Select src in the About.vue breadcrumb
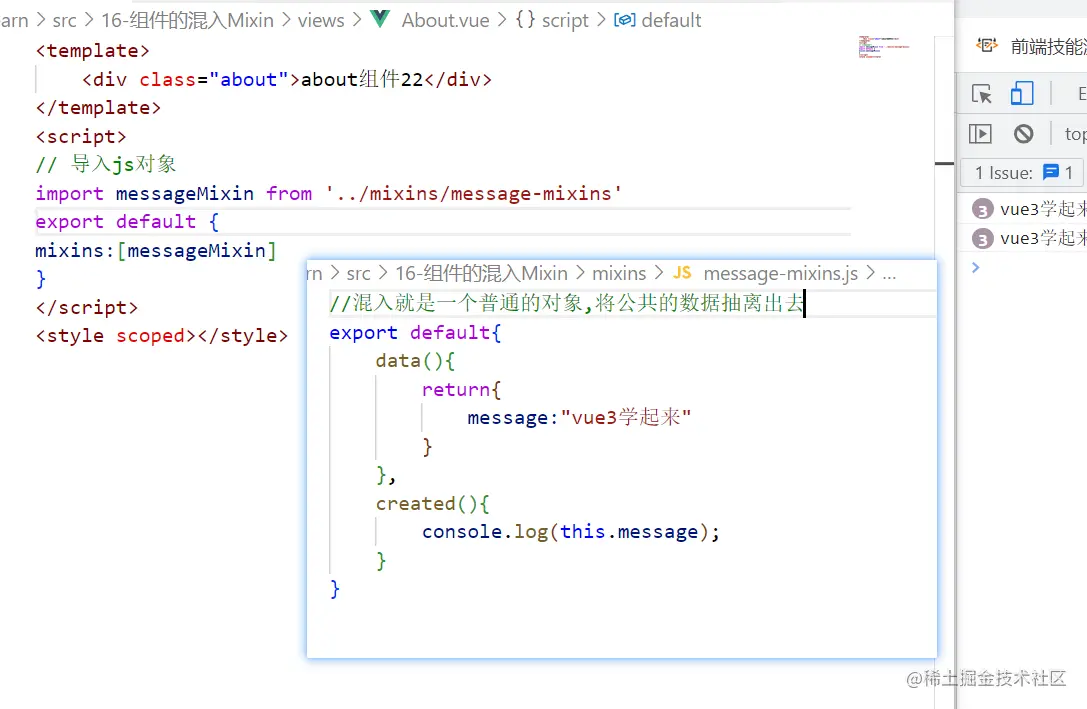Screen dimensions: 1087x709 click(x=64, y=21)
